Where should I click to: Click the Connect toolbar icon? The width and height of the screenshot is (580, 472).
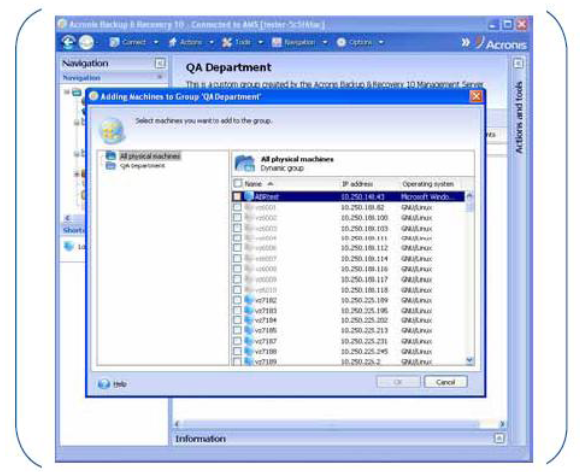[x=114, y=43]
